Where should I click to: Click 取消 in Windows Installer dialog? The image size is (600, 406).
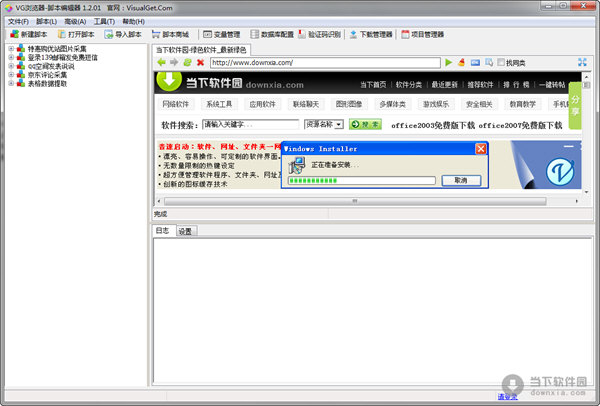pos(461,180)
